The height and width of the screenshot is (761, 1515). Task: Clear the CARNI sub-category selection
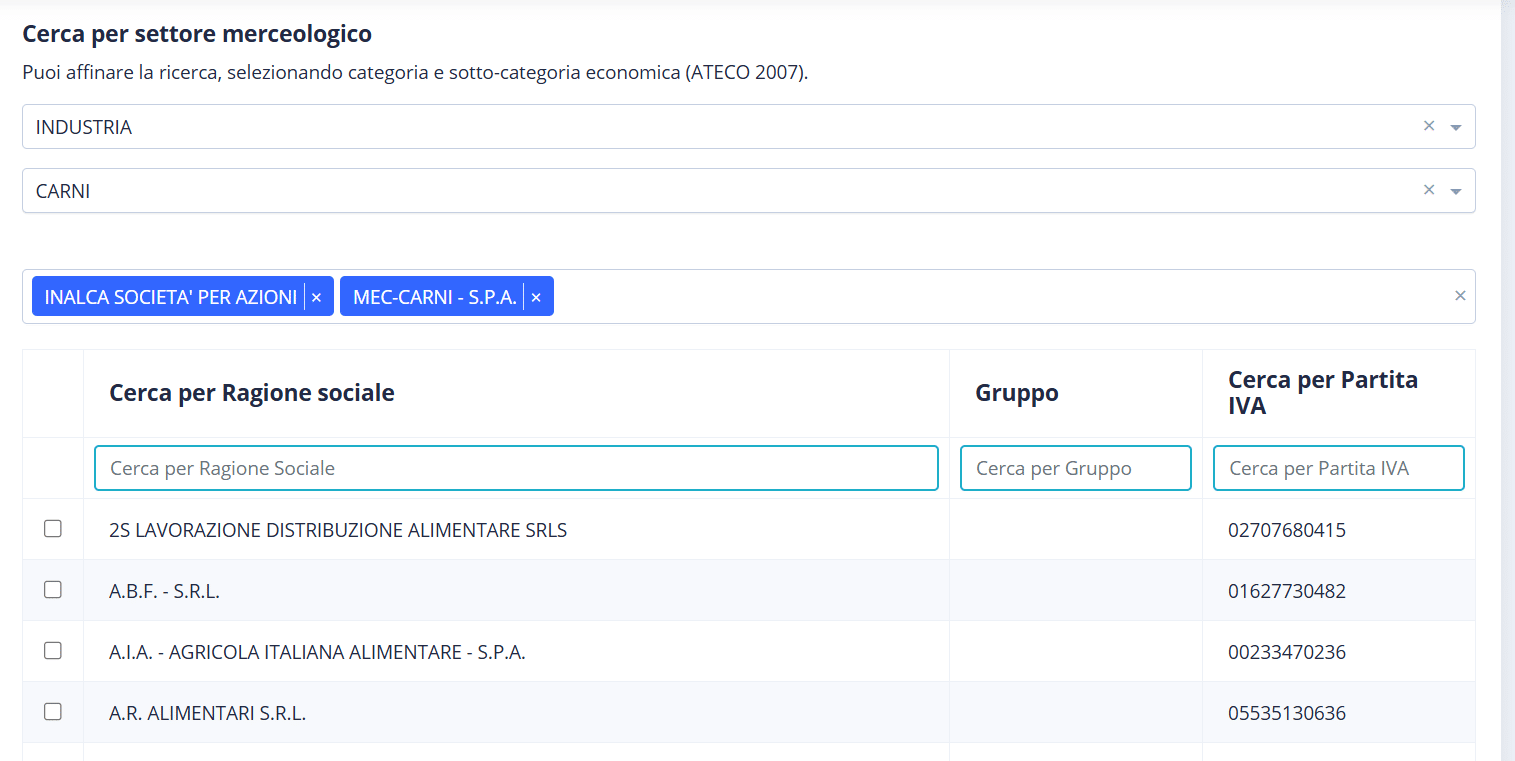point(1428,190)
